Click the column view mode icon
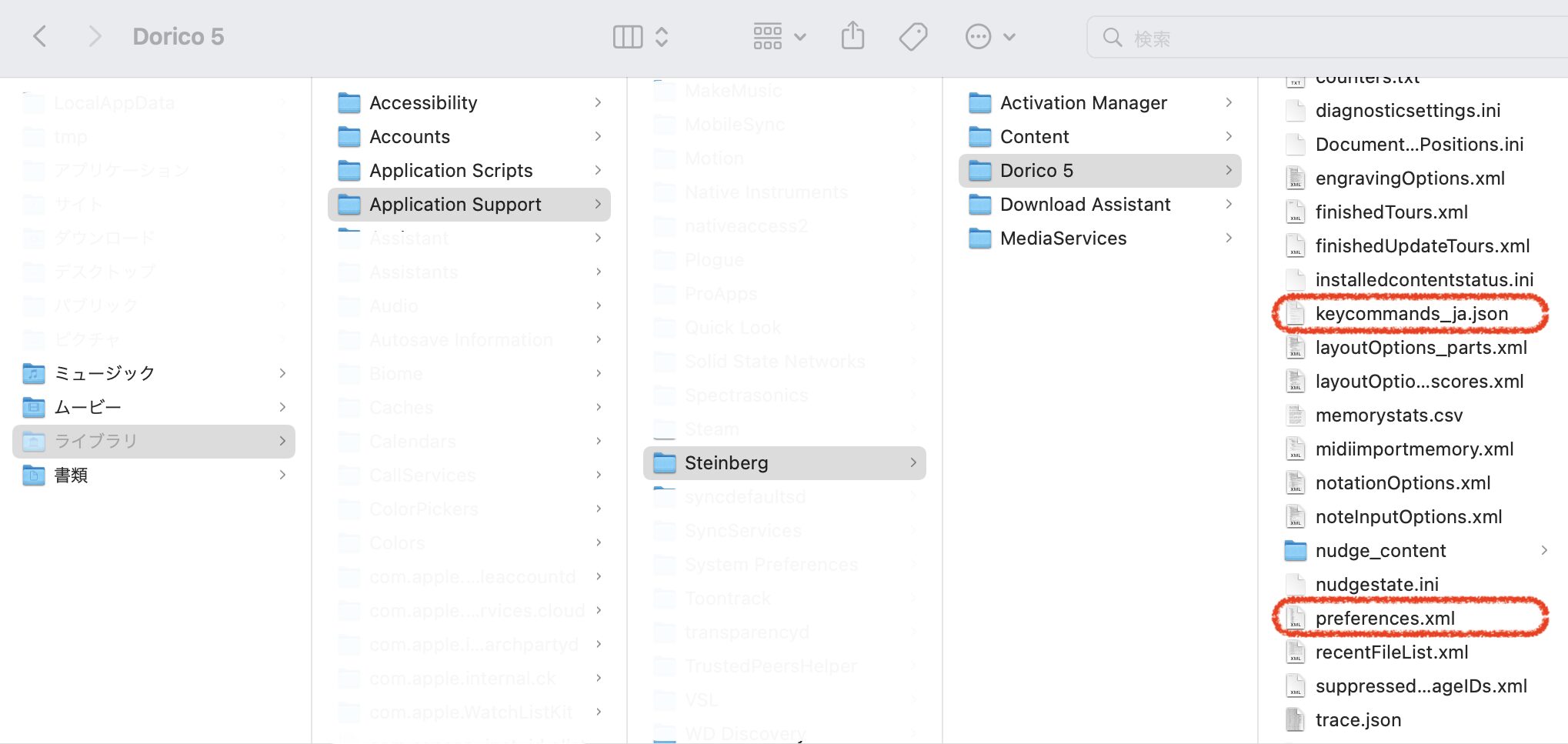Image resolution: width=1568 pixels, height=744 pixels. pyautogui.click(x=627, y=37)
